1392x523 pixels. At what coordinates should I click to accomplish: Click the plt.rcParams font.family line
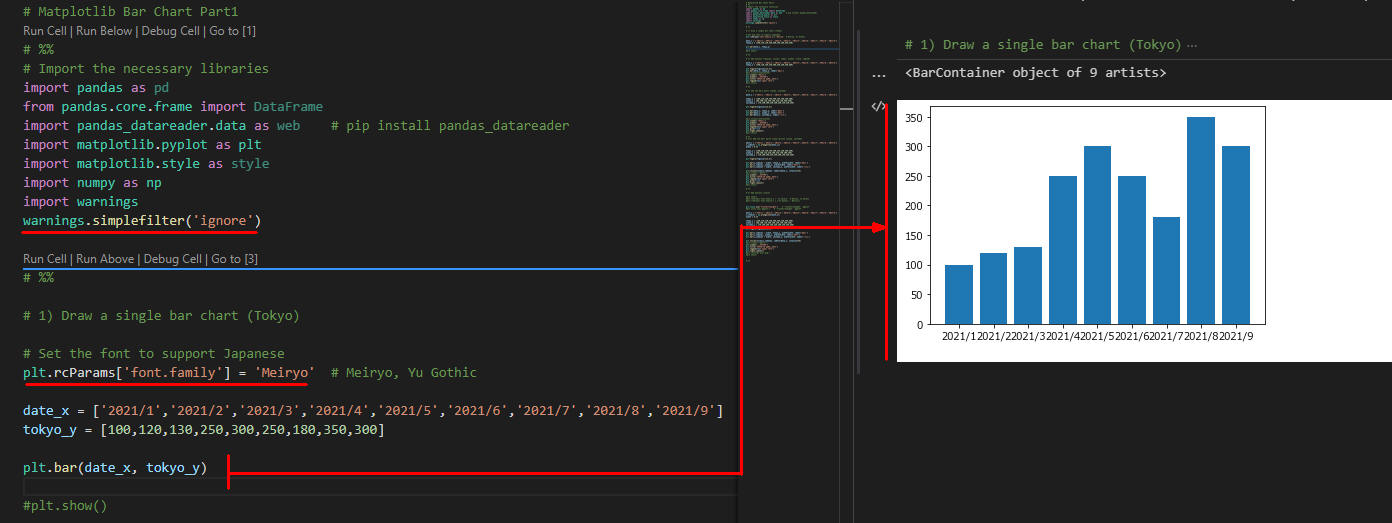[169, 372]
